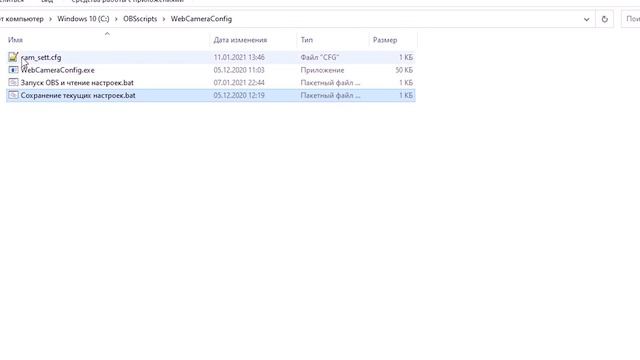Click the date 05.12.2020 12:19
Image resolution: width=640 pixels, height=360 pixels.
pos(239,96)
